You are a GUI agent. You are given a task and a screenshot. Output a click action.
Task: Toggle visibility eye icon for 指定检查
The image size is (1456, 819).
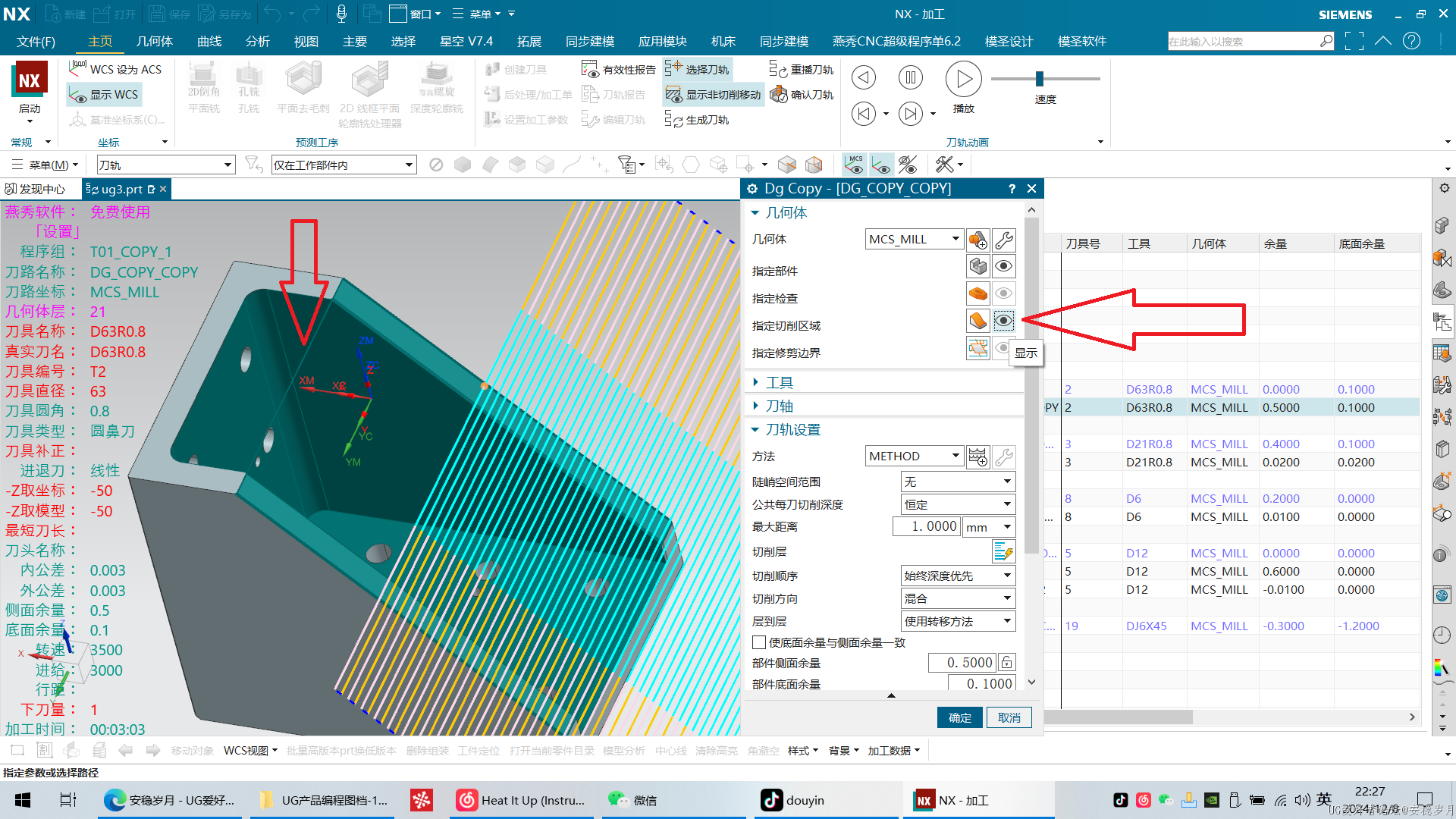[x=1003, y=293]
